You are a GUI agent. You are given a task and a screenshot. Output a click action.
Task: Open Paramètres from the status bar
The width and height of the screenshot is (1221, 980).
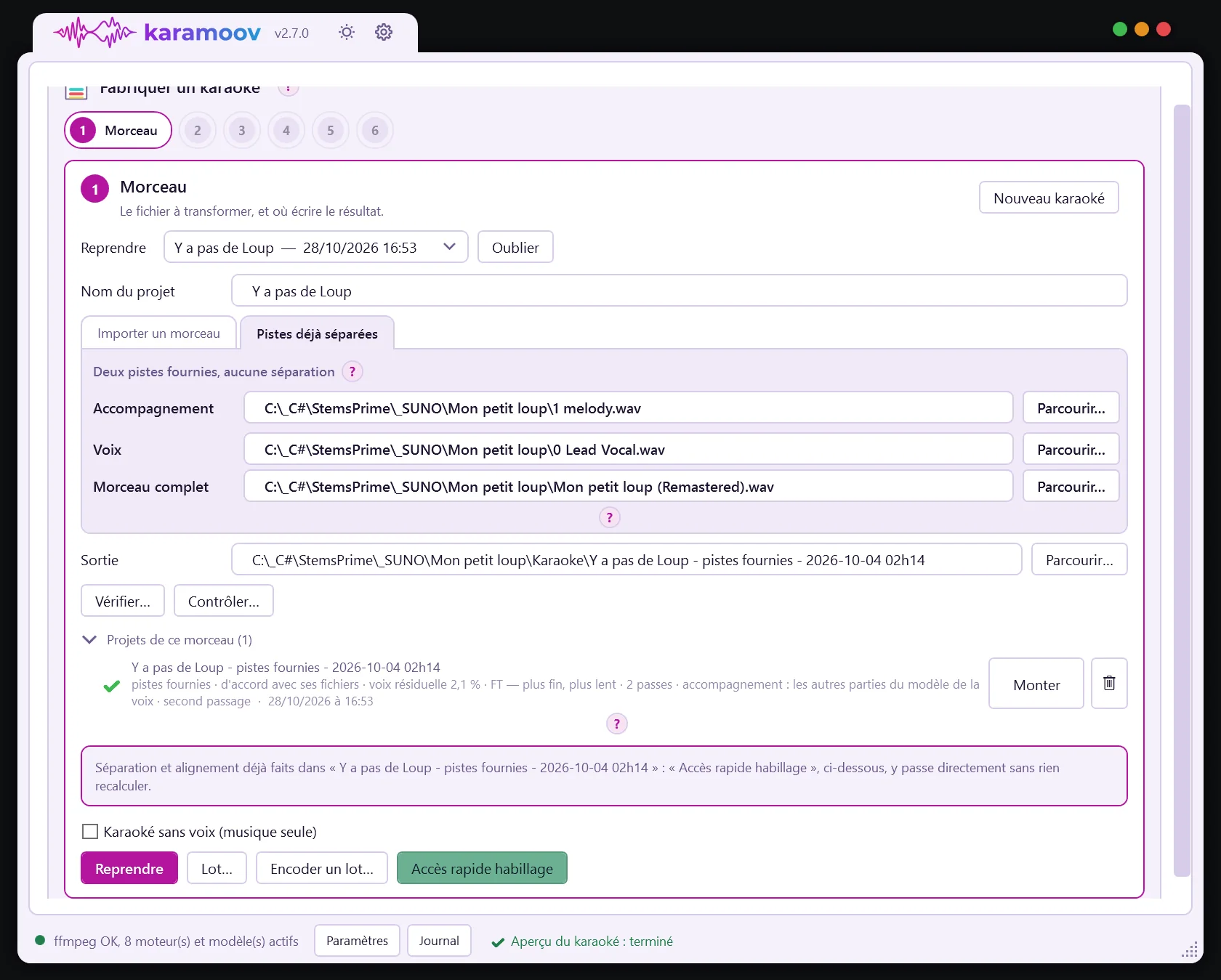click(357, 940)
